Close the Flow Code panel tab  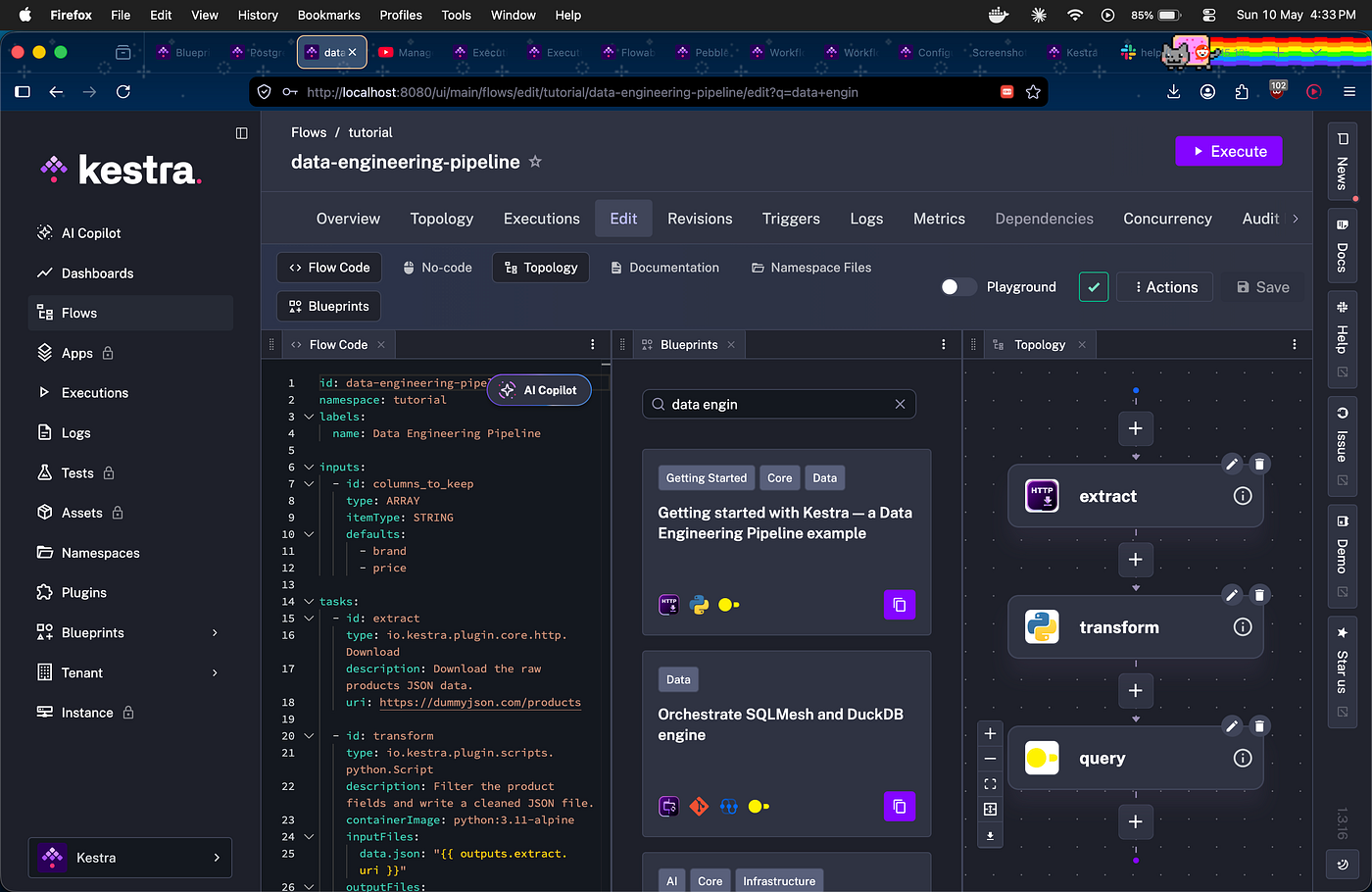[x=381, y=345]
